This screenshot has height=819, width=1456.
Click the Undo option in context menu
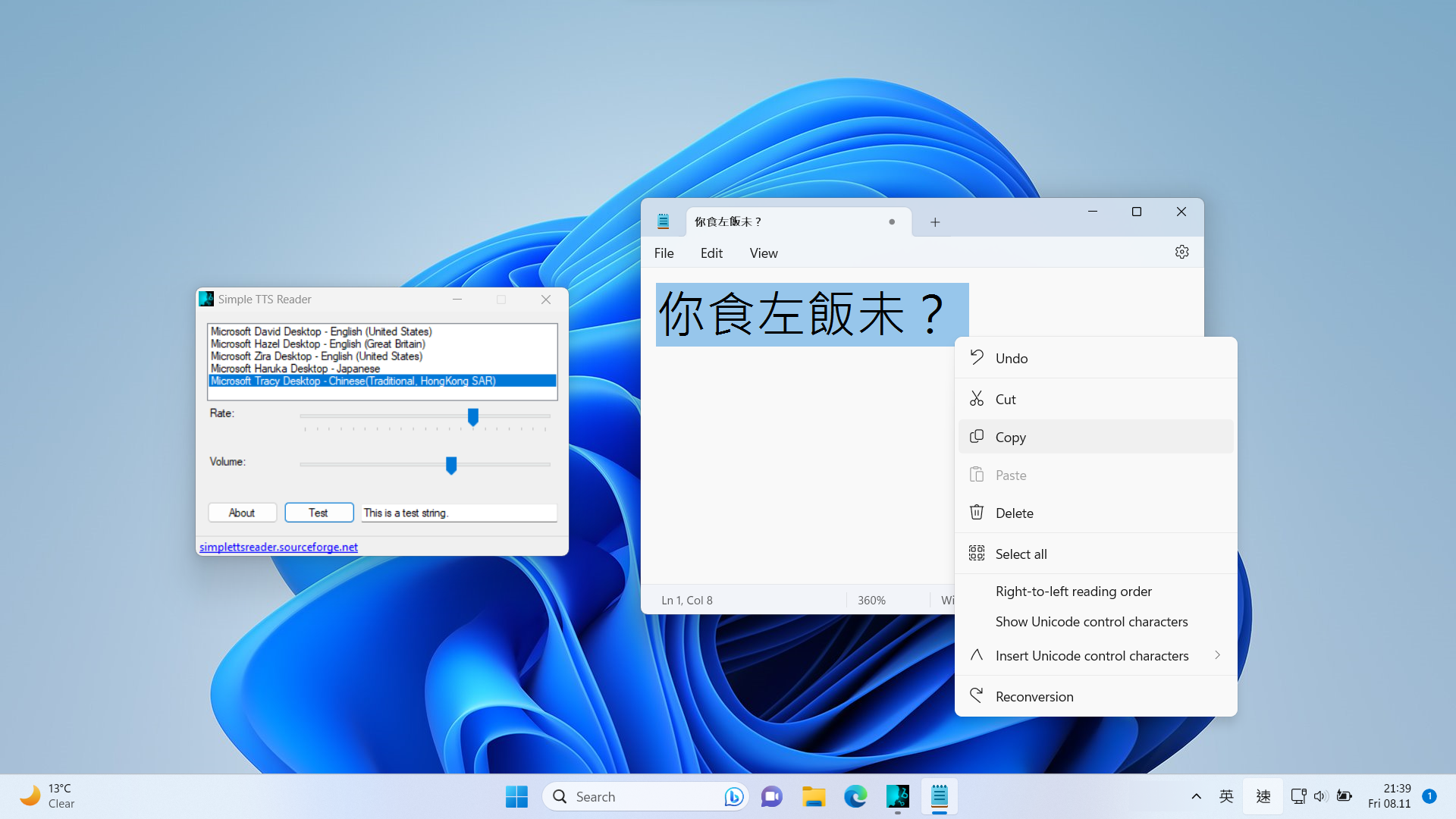tap(1011, 357)
